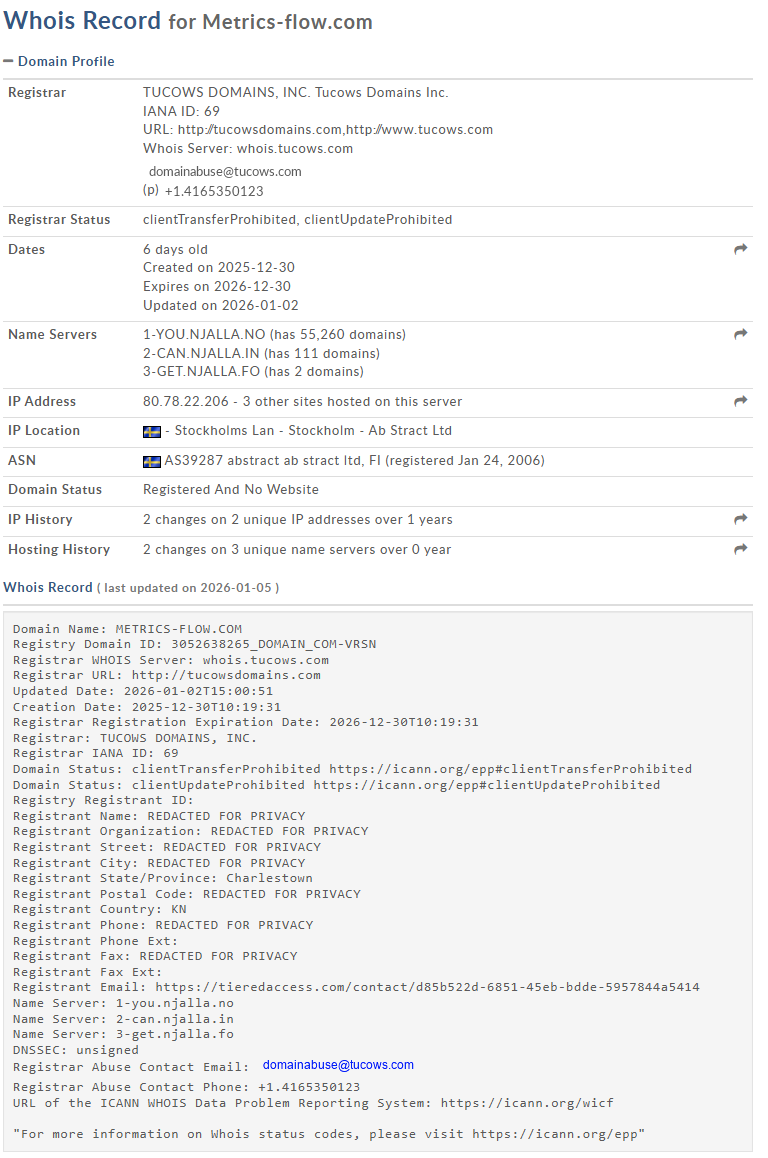Click the tieredaccess.com registrant email URL
Image resolution: width=768 pixels, height=1158 pixels.
click(428, 987)
